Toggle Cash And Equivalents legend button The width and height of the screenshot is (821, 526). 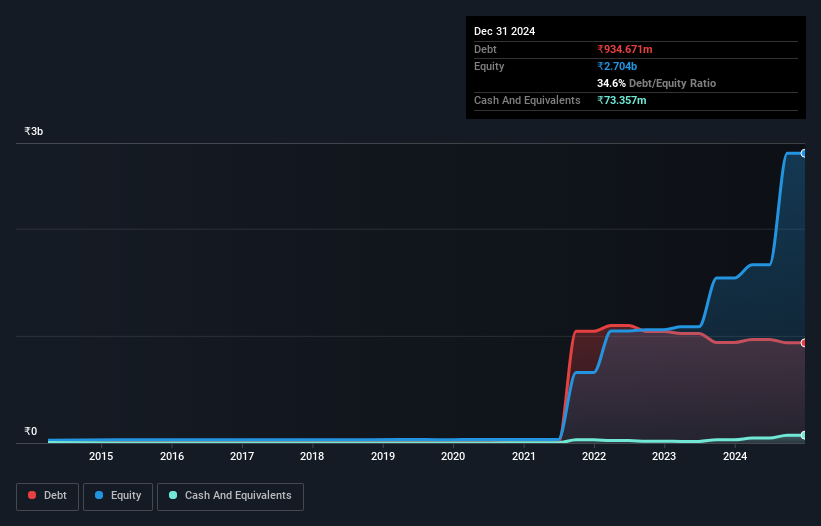pyautogui.click(x=230, y=496)
